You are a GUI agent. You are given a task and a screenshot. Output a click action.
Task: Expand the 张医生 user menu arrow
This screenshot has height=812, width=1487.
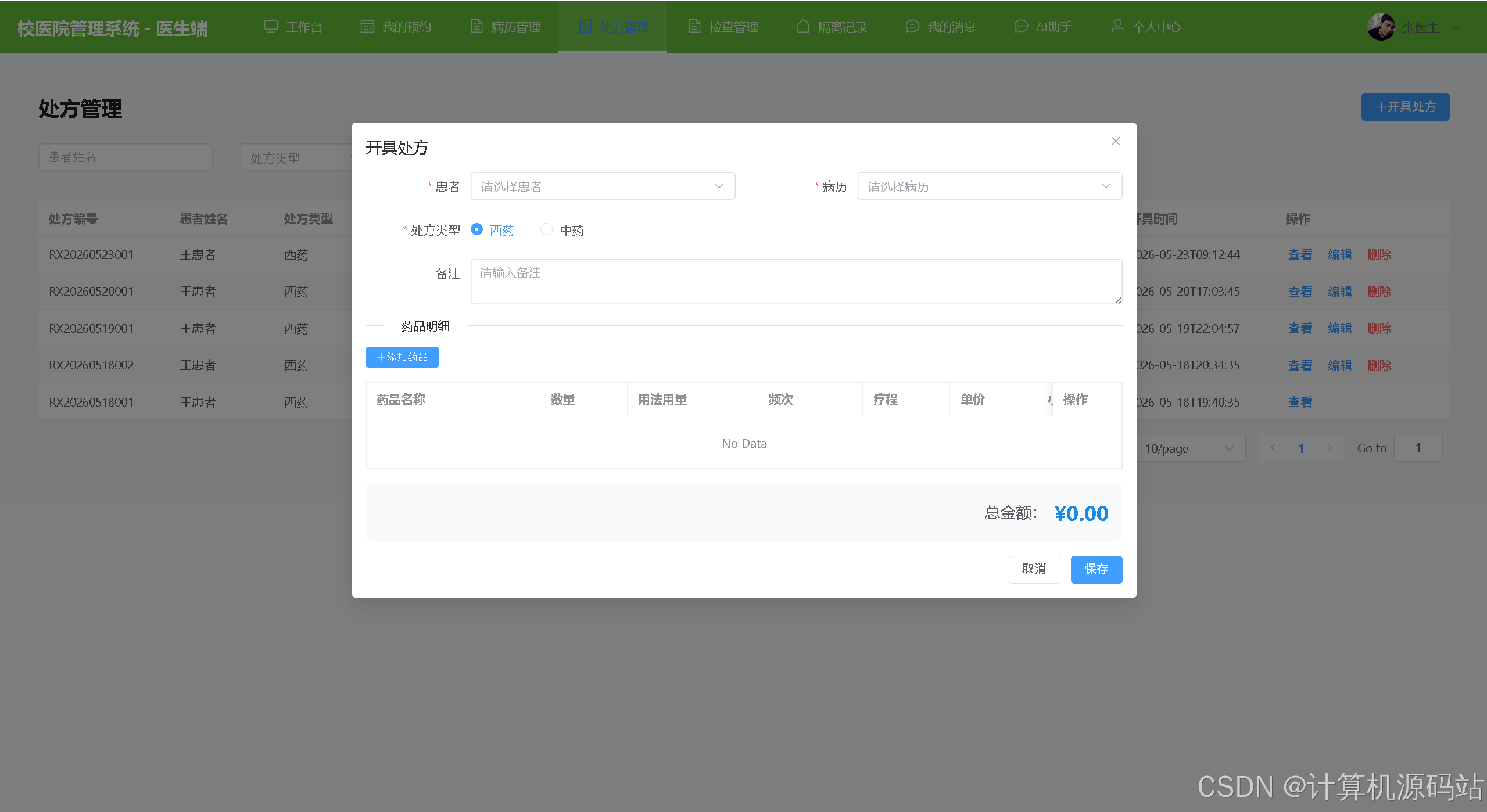coord(1456,27)
